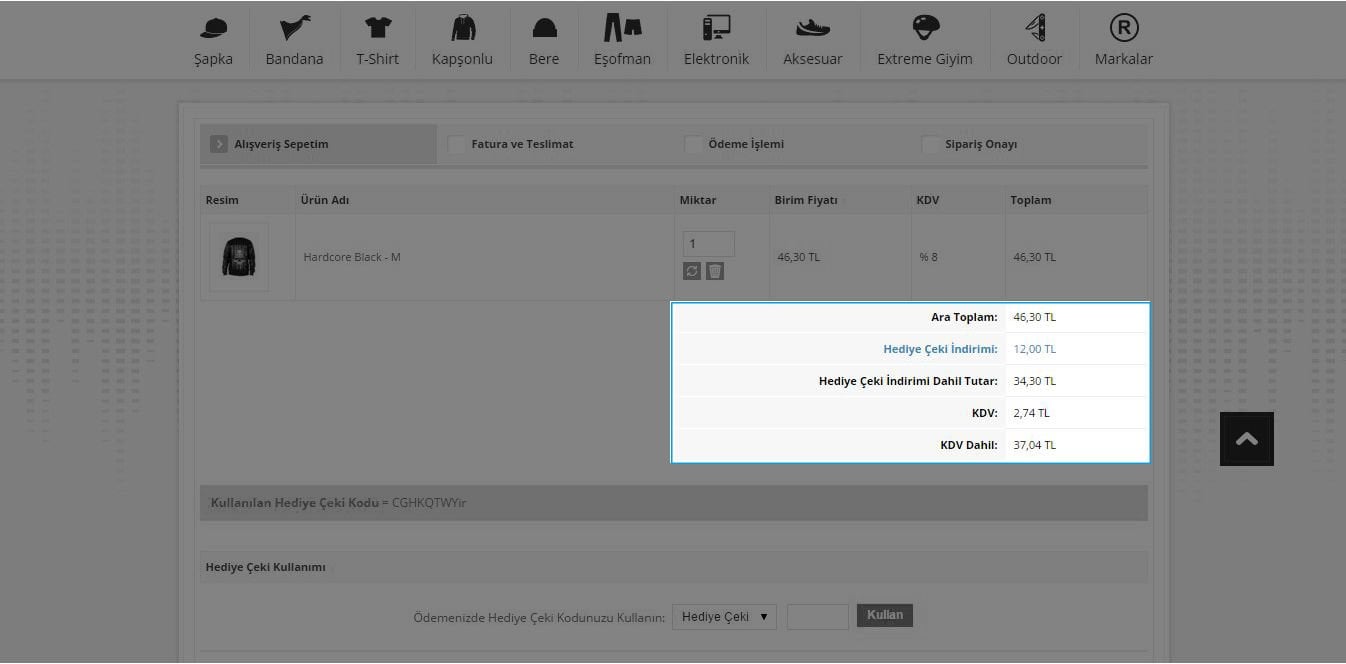
Task: Click the Resim column header
Action: pos(222,200)
